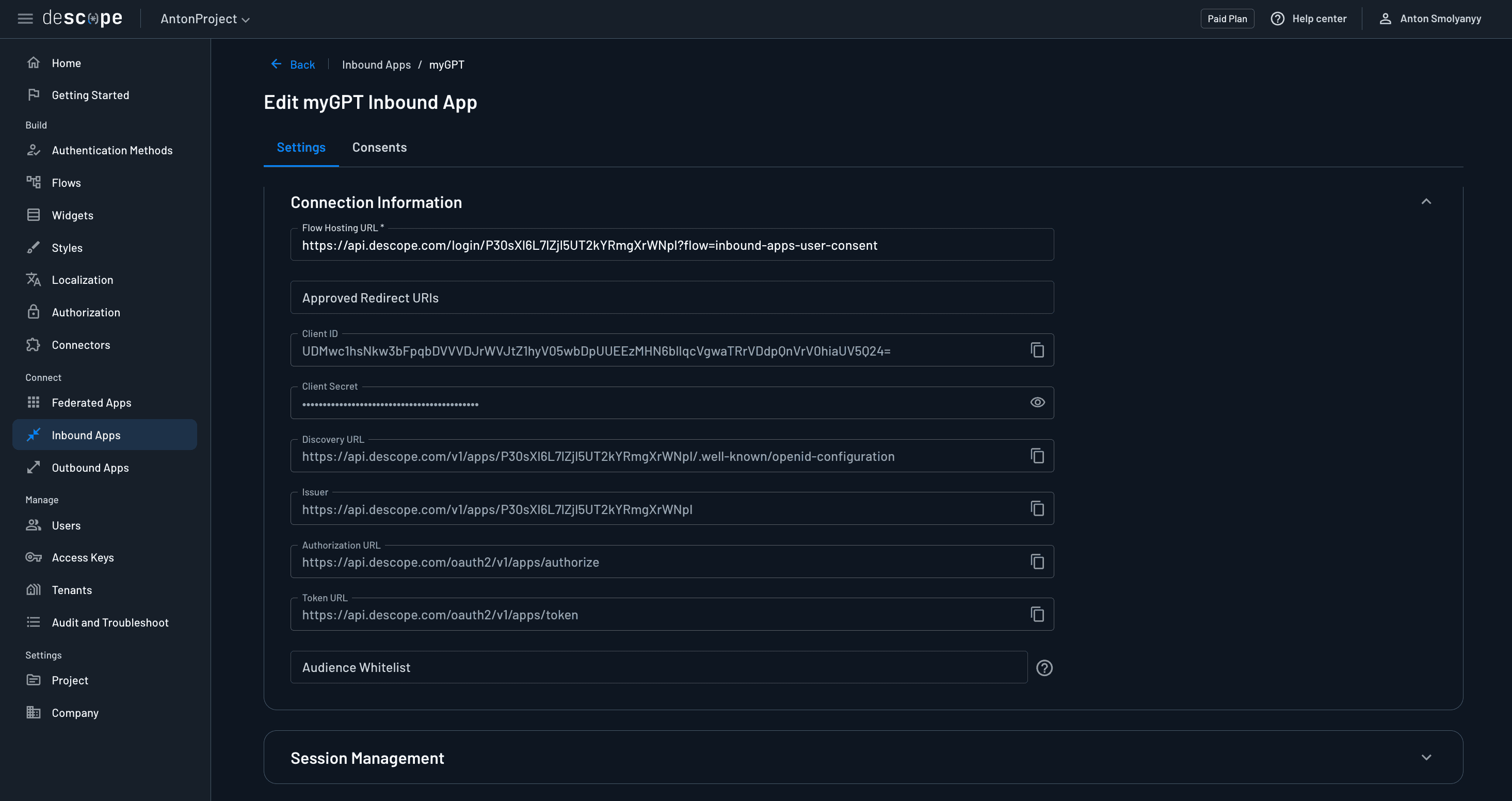1512x801 pixels.
Task: Open Authentication Methods from the sidebar
Action: click(x=111, y=150)
